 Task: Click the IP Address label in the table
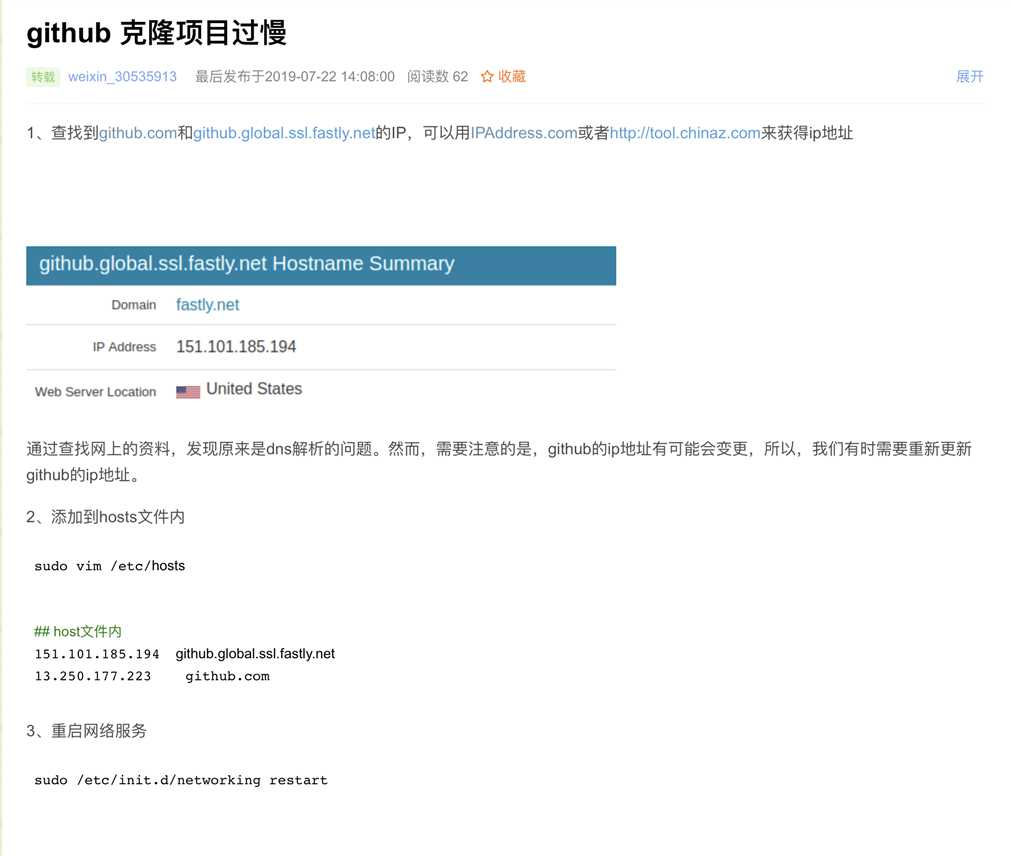coord(124,347)
